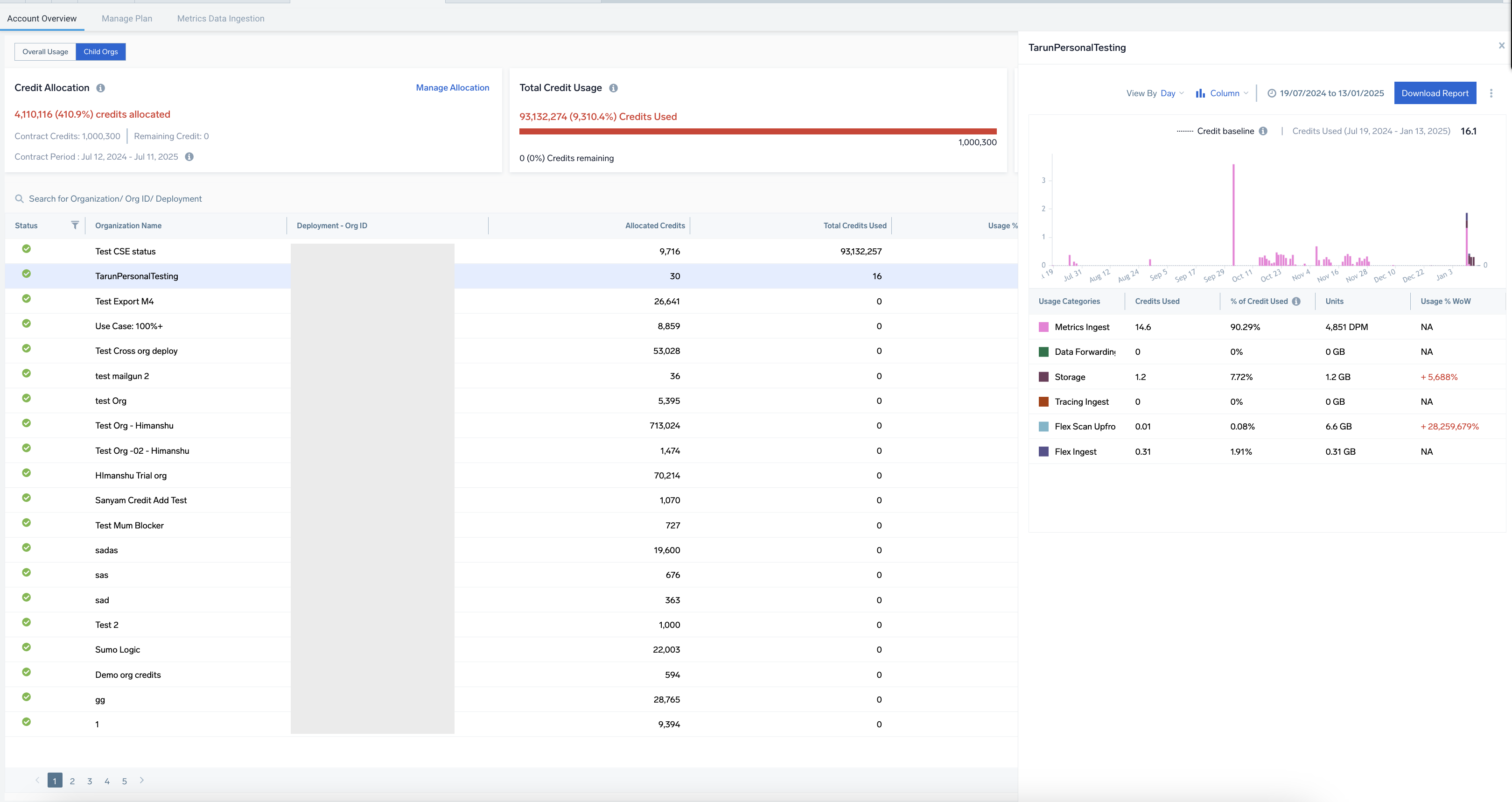Select page 1 in pagination
The width and height of the screenshot is (1512, 802).
click(55, 781)
